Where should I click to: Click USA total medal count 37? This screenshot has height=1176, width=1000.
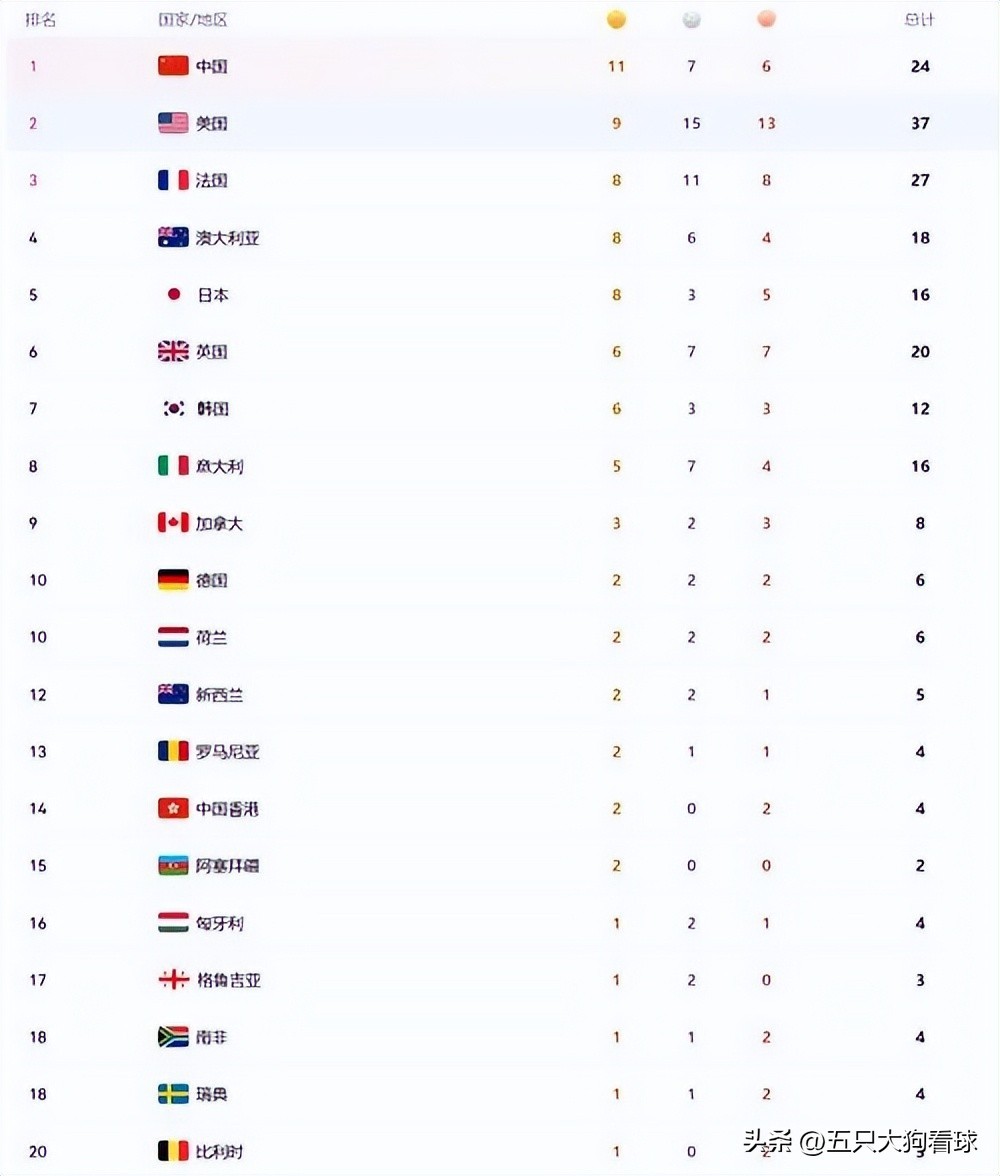(920, 123)
